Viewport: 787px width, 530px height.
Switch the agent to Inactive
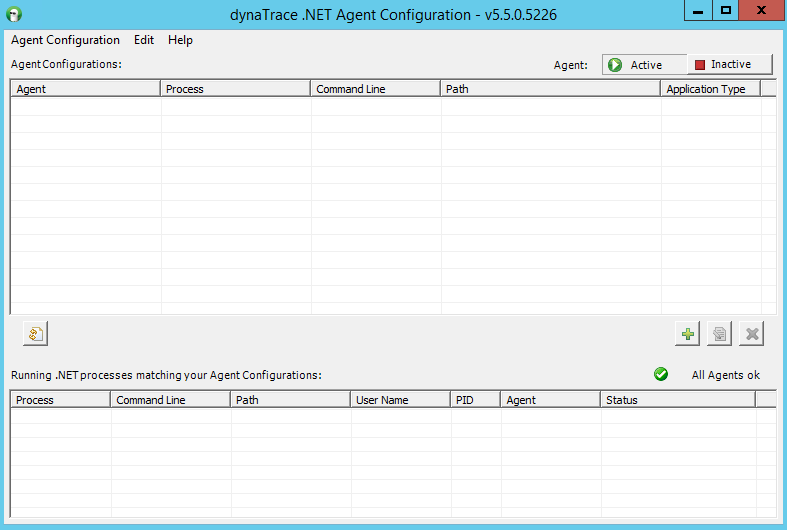tap(730, 64)
